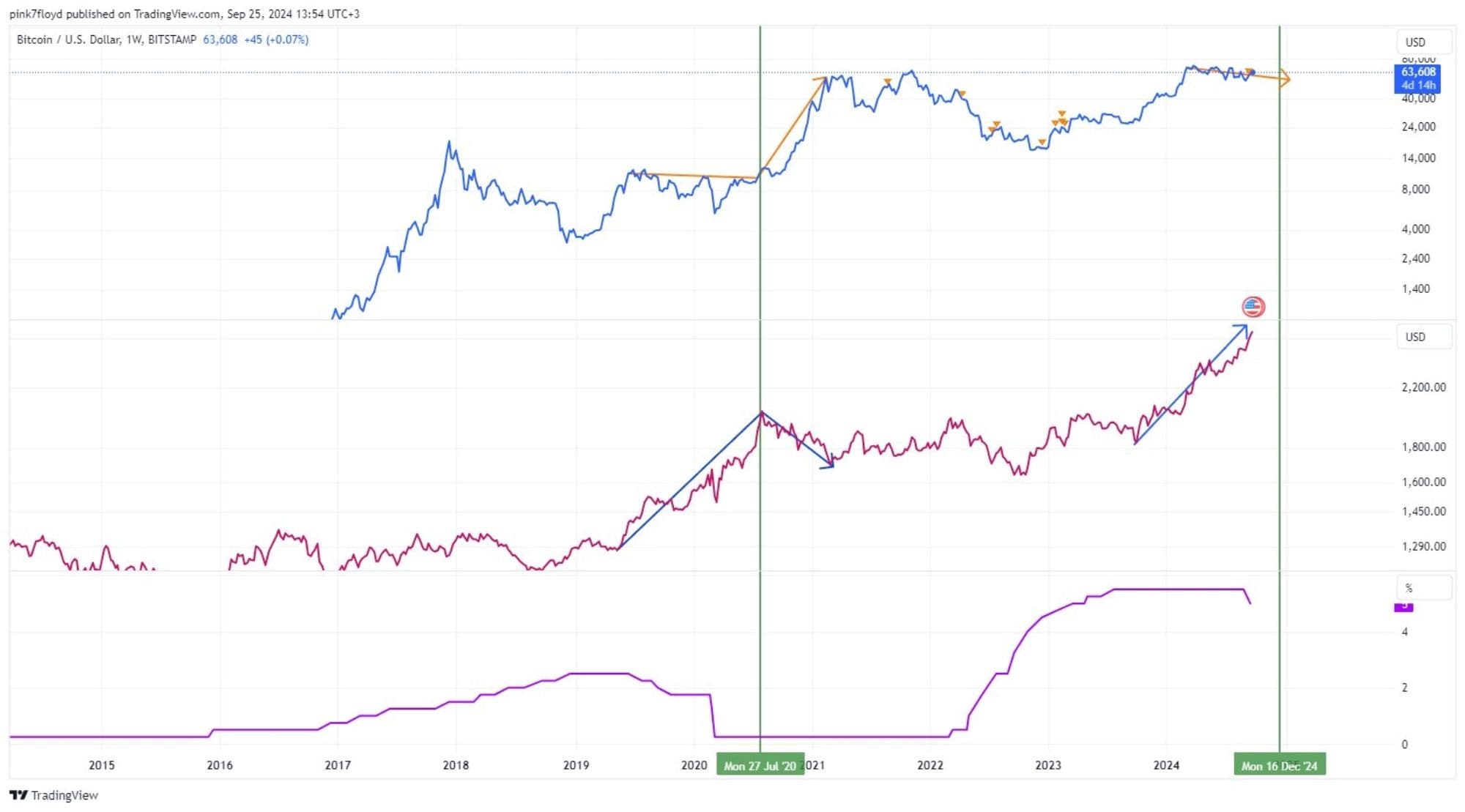Image resolution: width=1465 pixels, height=812 pixels.
Task: Click the blue dot at Bitcoin's latest price
Action: tap(1252, 72)
